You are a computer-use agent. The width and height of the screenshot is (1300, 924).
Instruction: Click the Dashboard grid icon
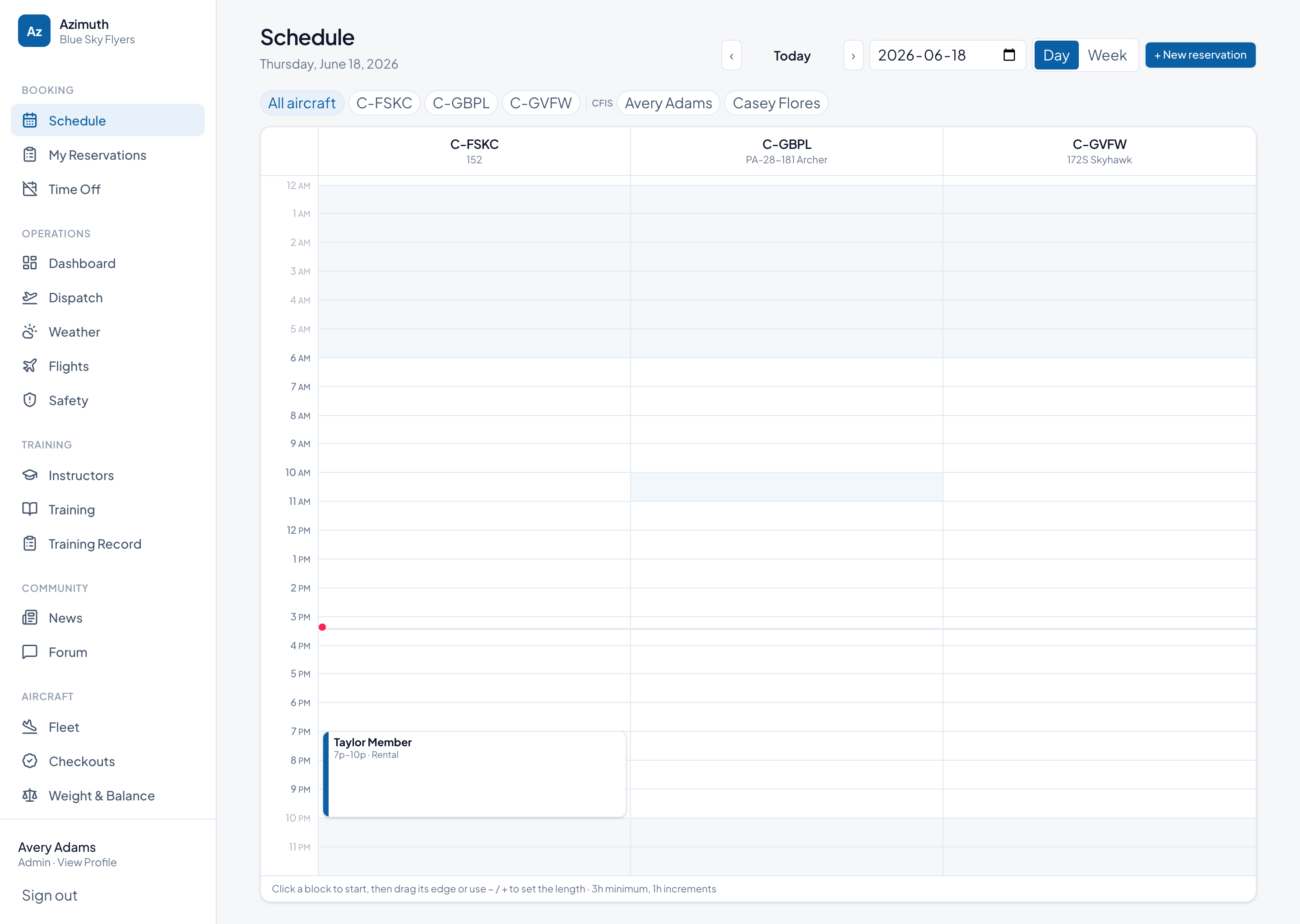[x=30, y=263]
